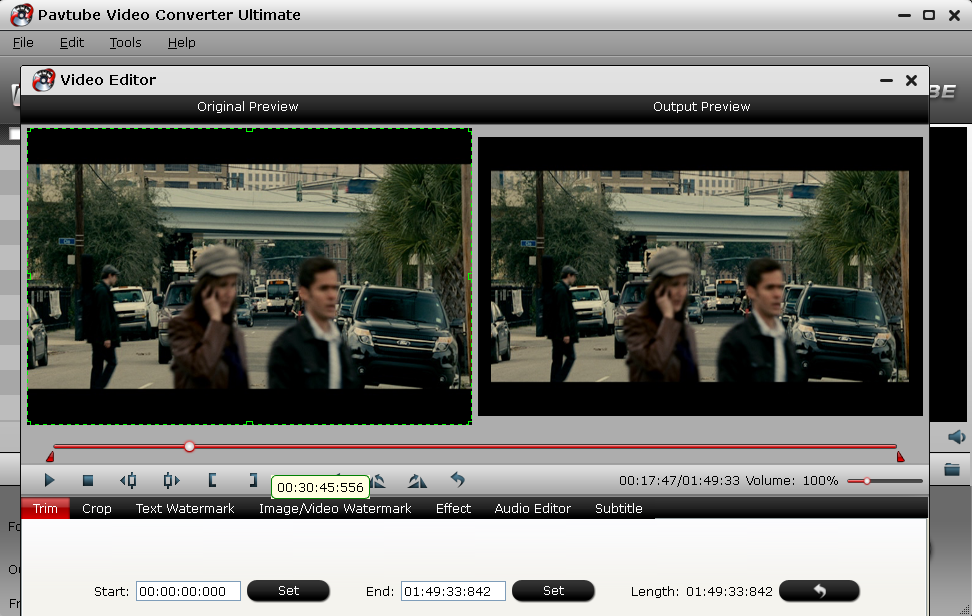
Task: Select the Audio Editor tab
Action: click(532, 508)
